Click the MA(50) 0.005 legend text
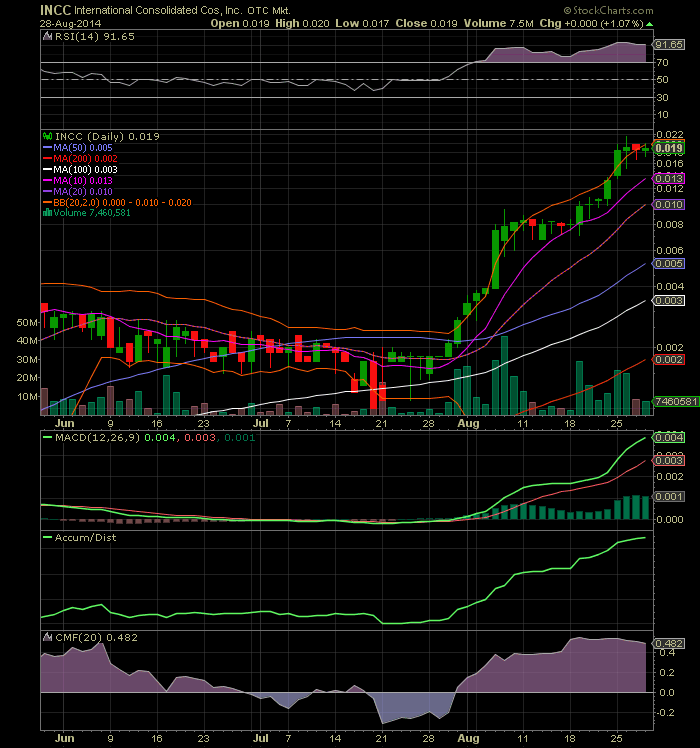700x748 pixels. (x=83, y=147)
